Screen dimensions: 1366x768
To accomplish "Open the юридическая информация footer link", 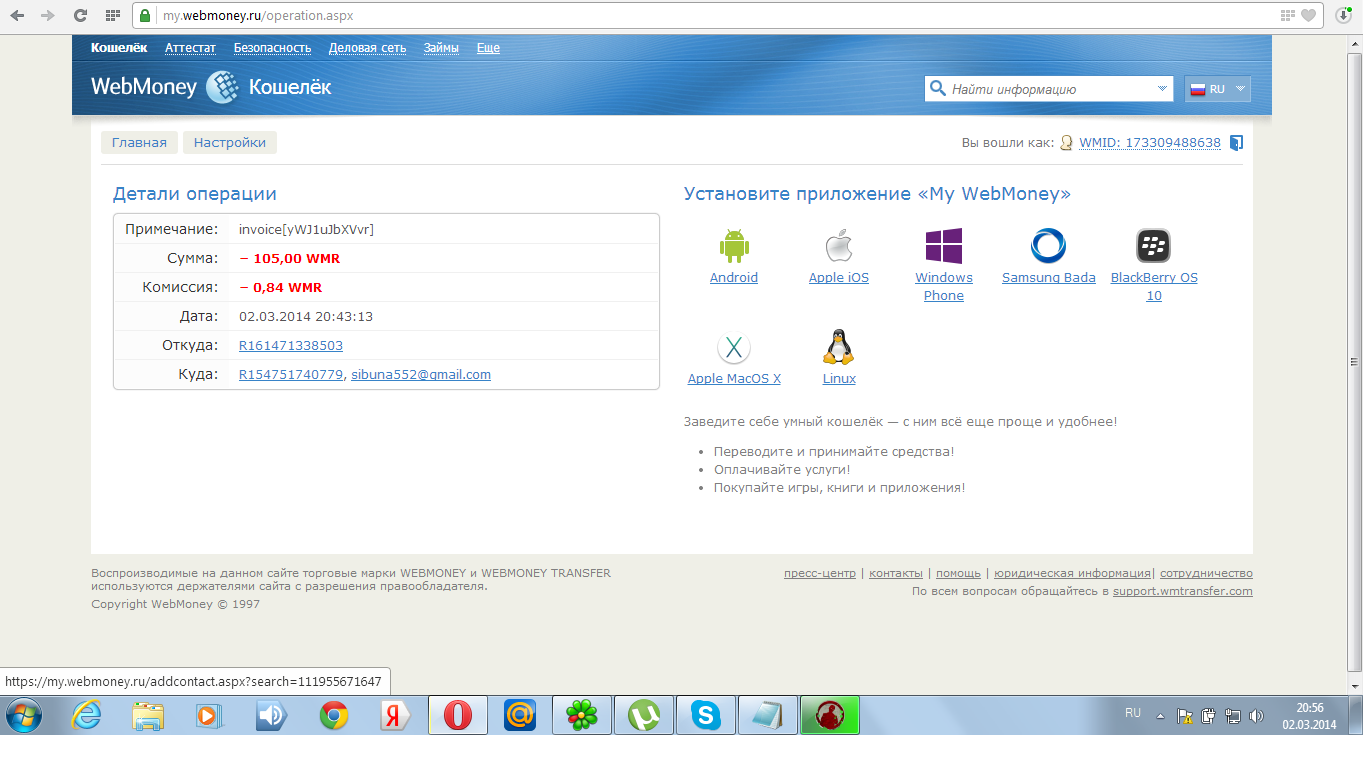I will pos(1072,574).
